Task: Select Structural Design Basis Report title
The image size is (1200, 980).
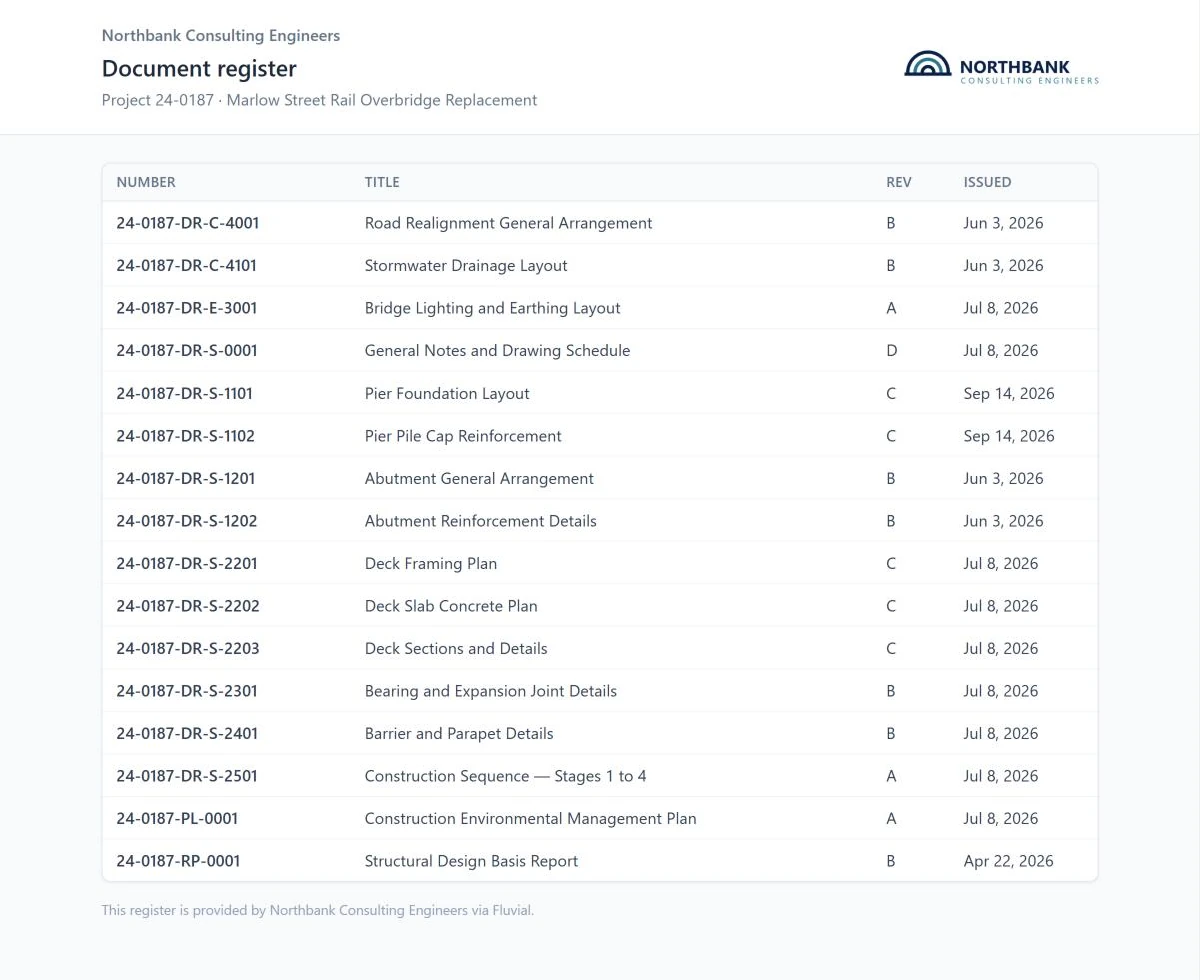Action: (471, 861)
